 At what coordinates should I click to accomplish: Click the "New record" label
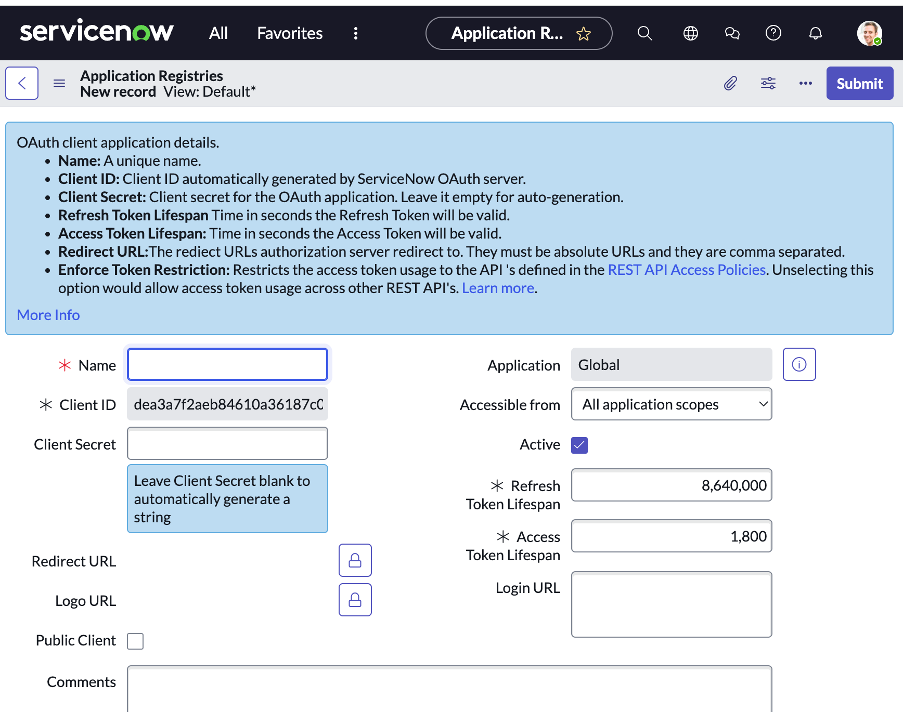[118, 92]
